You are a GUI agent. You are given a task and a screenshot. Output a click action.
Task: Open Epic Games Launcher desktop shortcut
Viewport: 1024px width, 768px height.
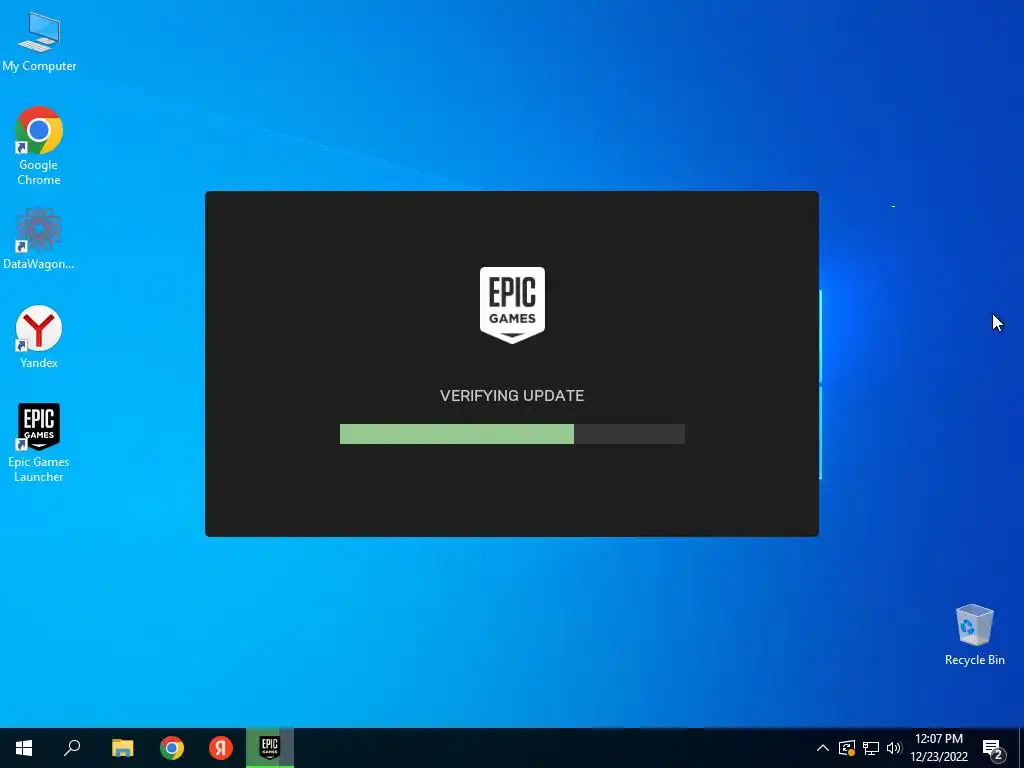(x=39, y=443)
